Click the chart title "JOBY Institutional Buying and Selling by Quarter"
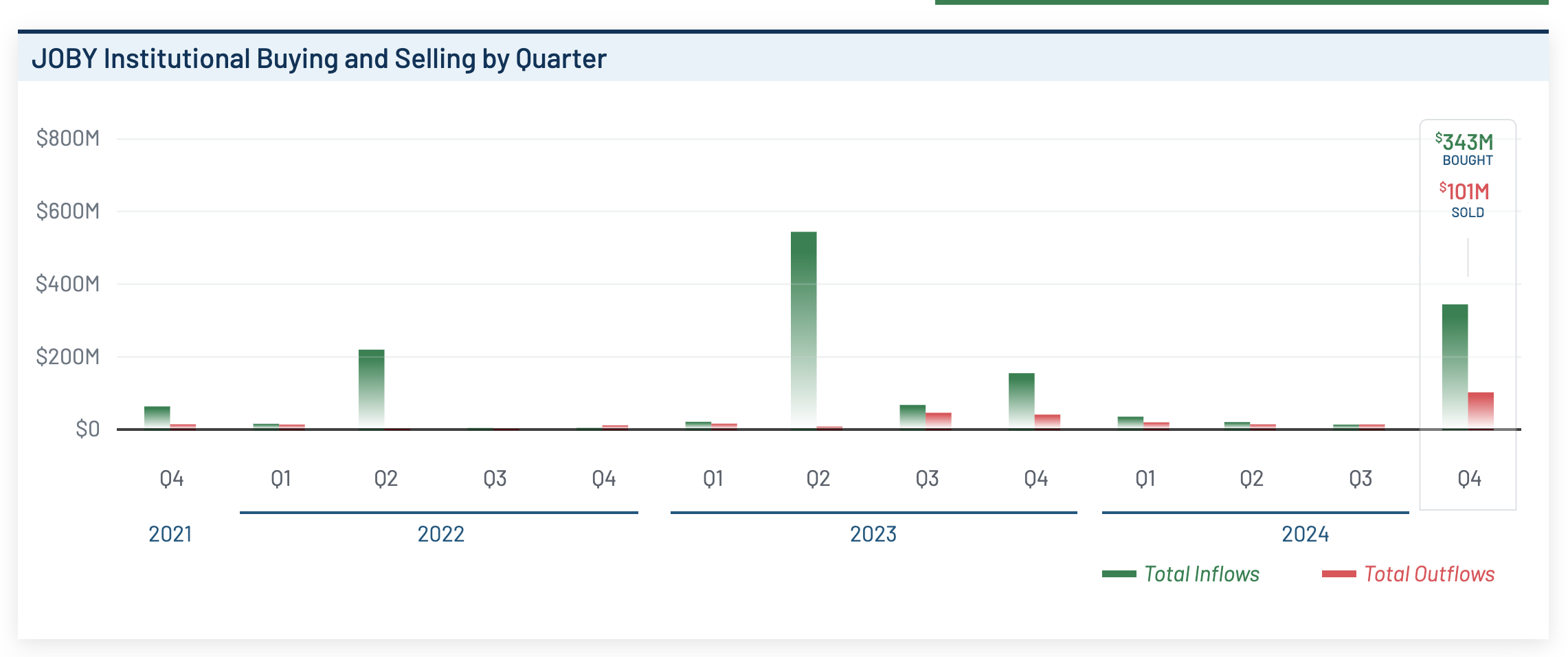The width and height of the screenshot is (1568, 657). click(319, 58)
